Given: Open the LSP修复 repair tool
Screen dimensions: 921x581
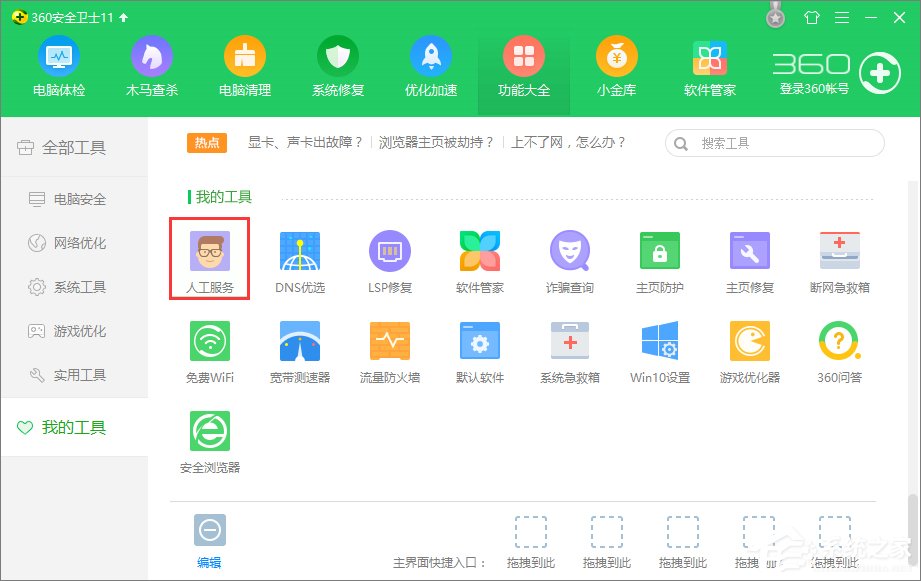Looking at the screenshot, I should tap(389, 257).
